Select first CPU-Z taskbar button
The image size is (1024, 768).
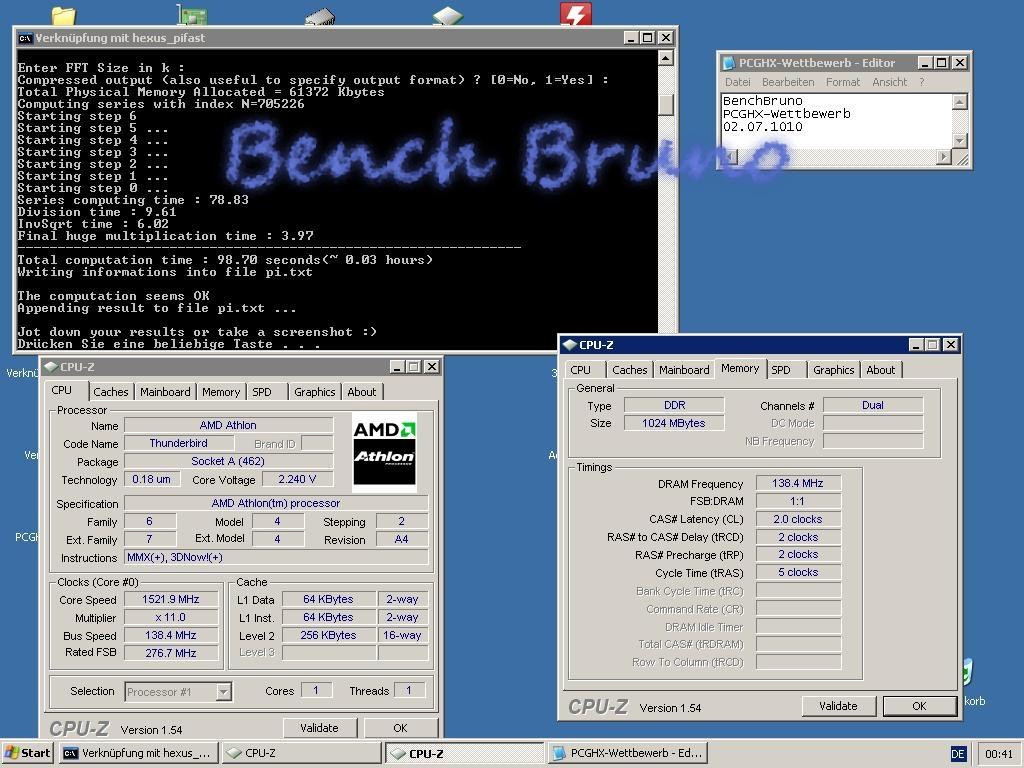[302, 753]
